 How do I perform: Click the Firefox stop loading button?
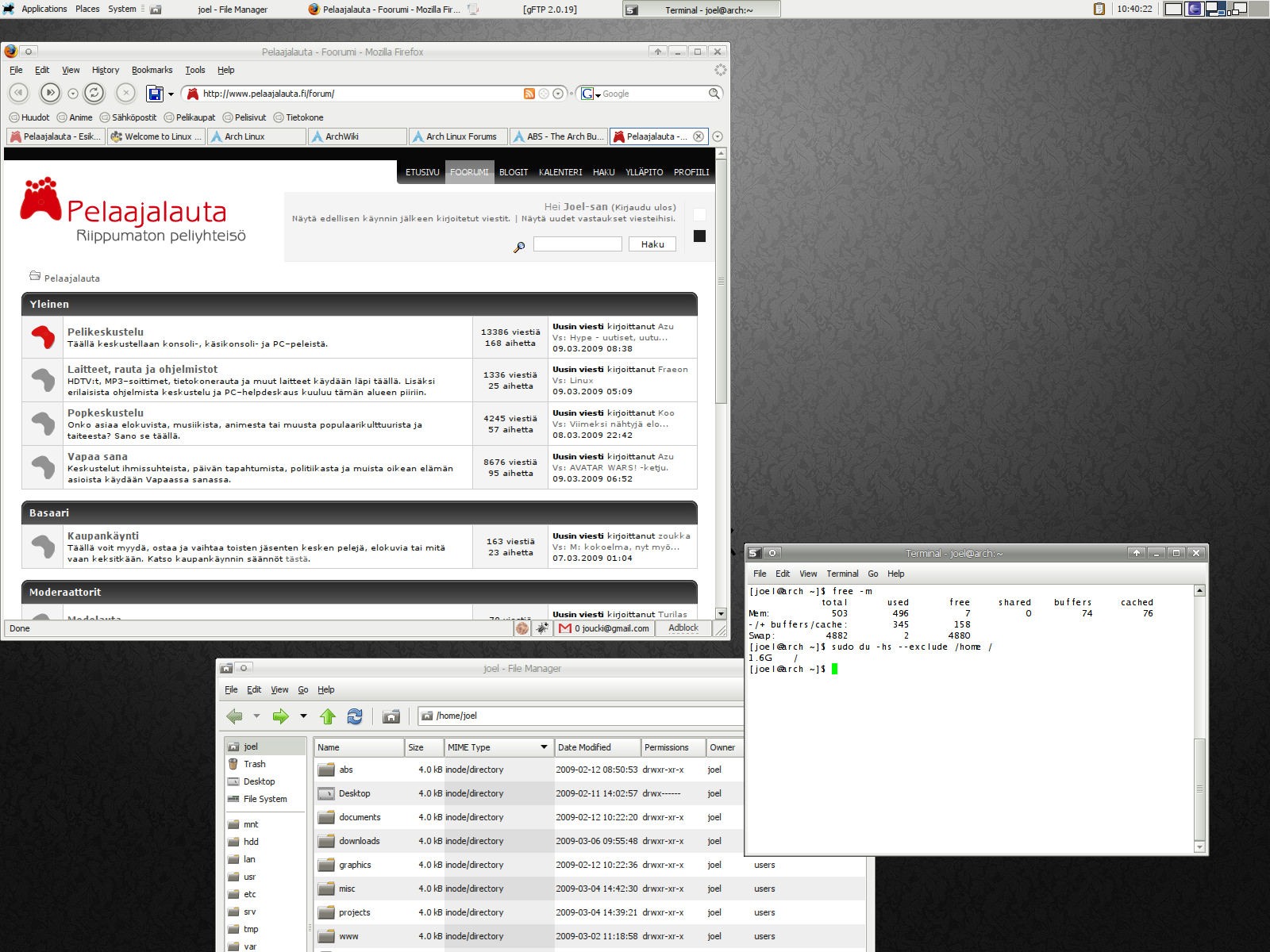(125, 93)
